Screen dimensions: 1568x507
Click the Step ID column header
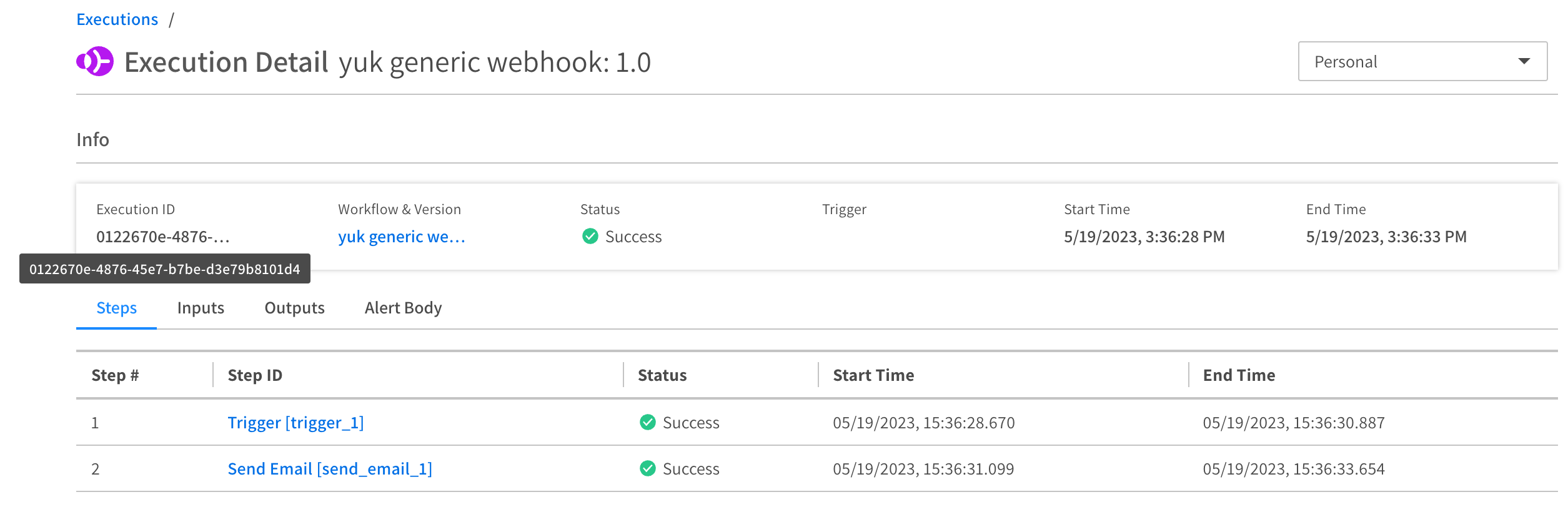coord(255,375)
